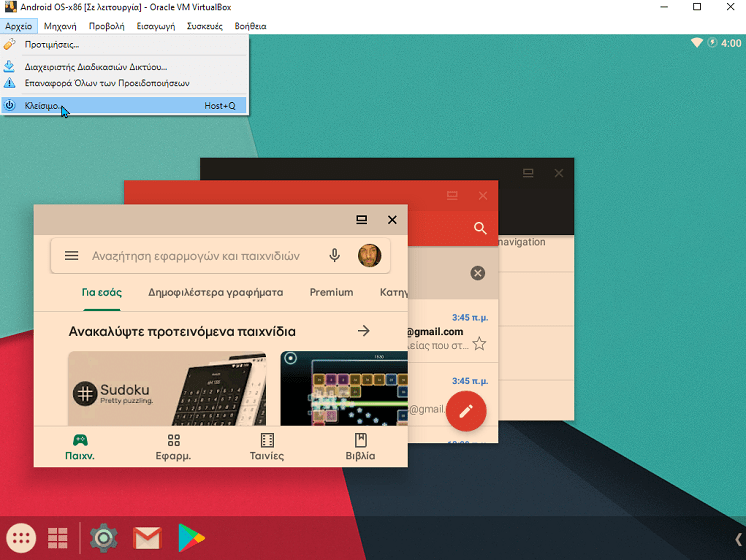
Task: Close the red Gmail window
Action: (x=483, y=196)
